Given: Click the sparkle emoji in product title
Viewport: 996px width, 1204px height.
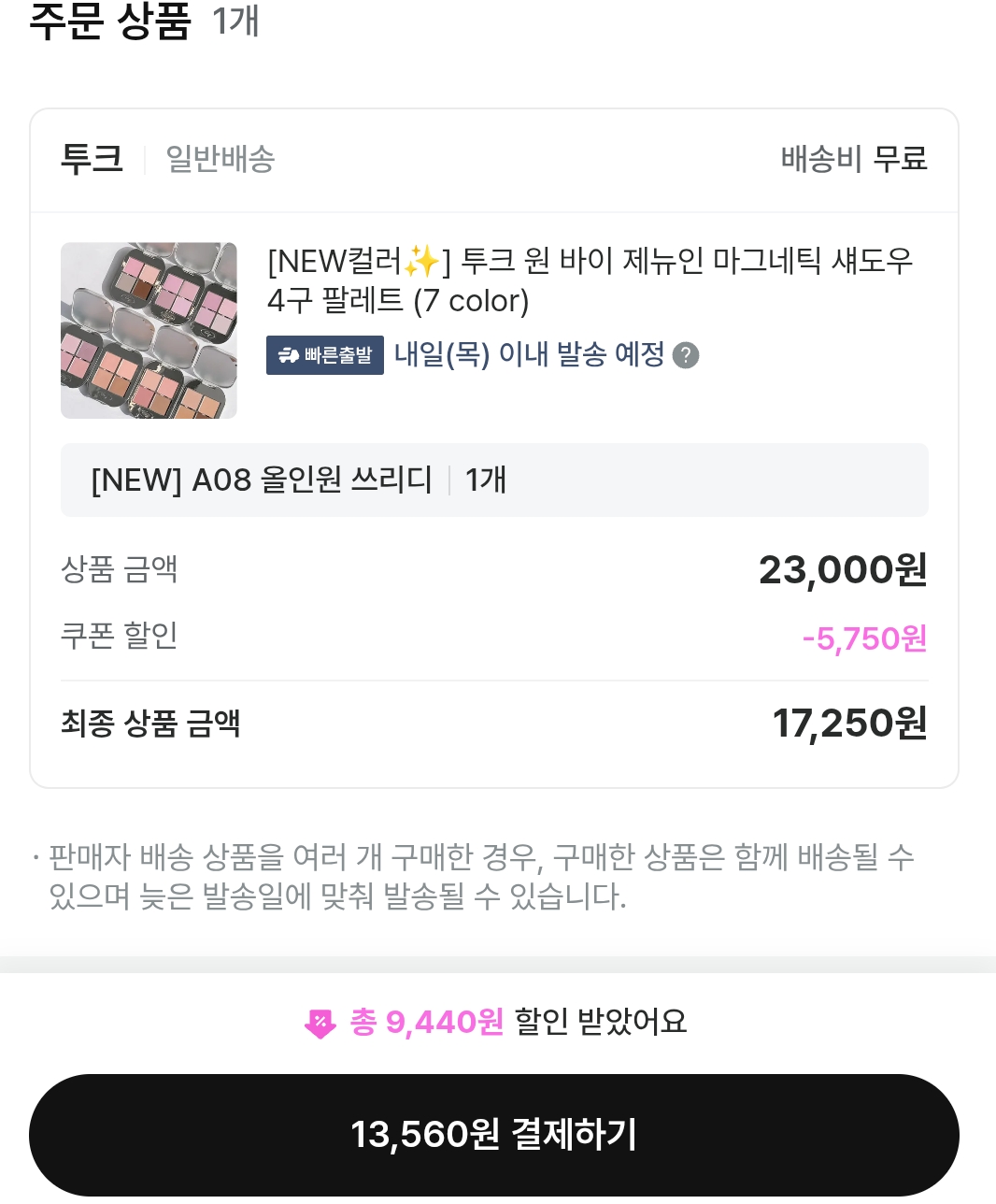Looking at the screenshot, I should (x=421, y=262).
